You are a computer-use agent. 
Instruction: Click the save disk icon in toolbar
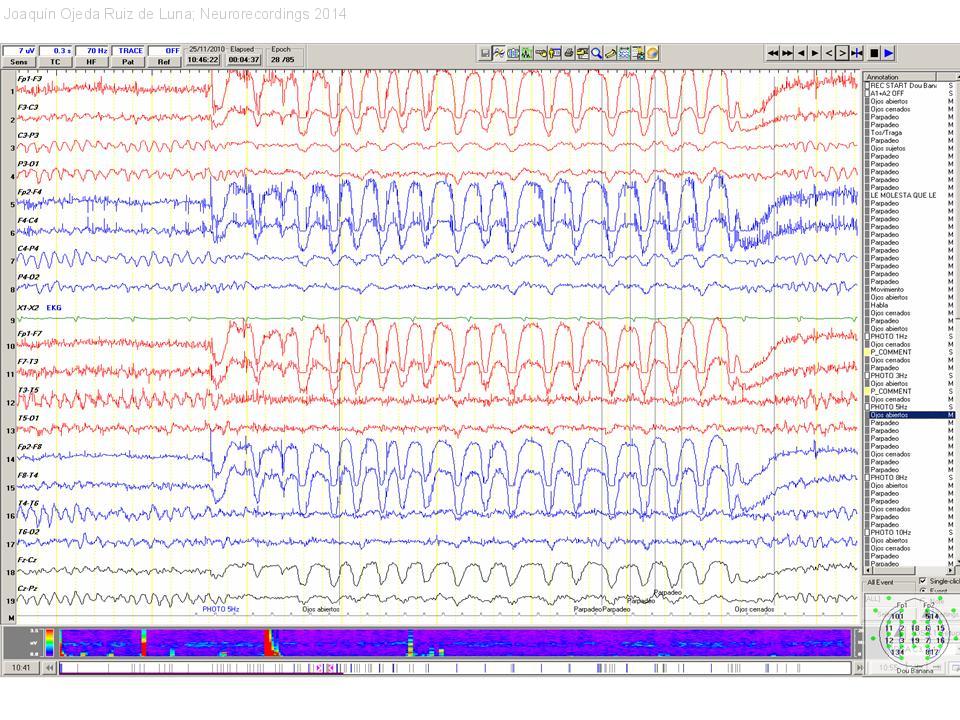coord(485,53)
